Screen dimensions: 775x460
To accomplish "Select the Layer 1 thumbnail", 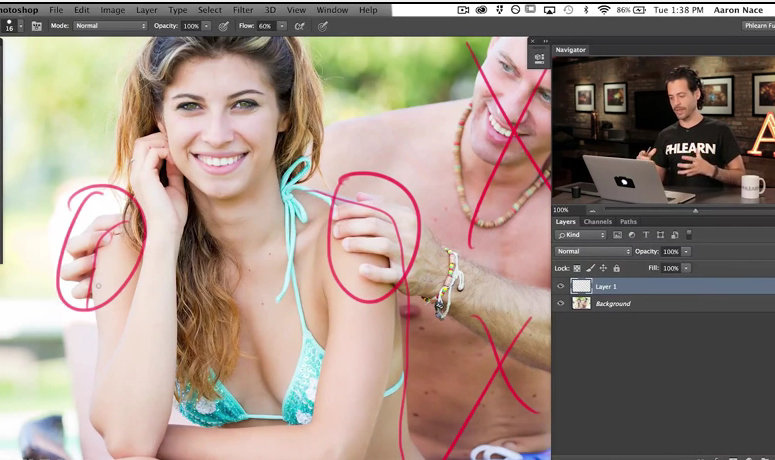I will coord(581,286).
